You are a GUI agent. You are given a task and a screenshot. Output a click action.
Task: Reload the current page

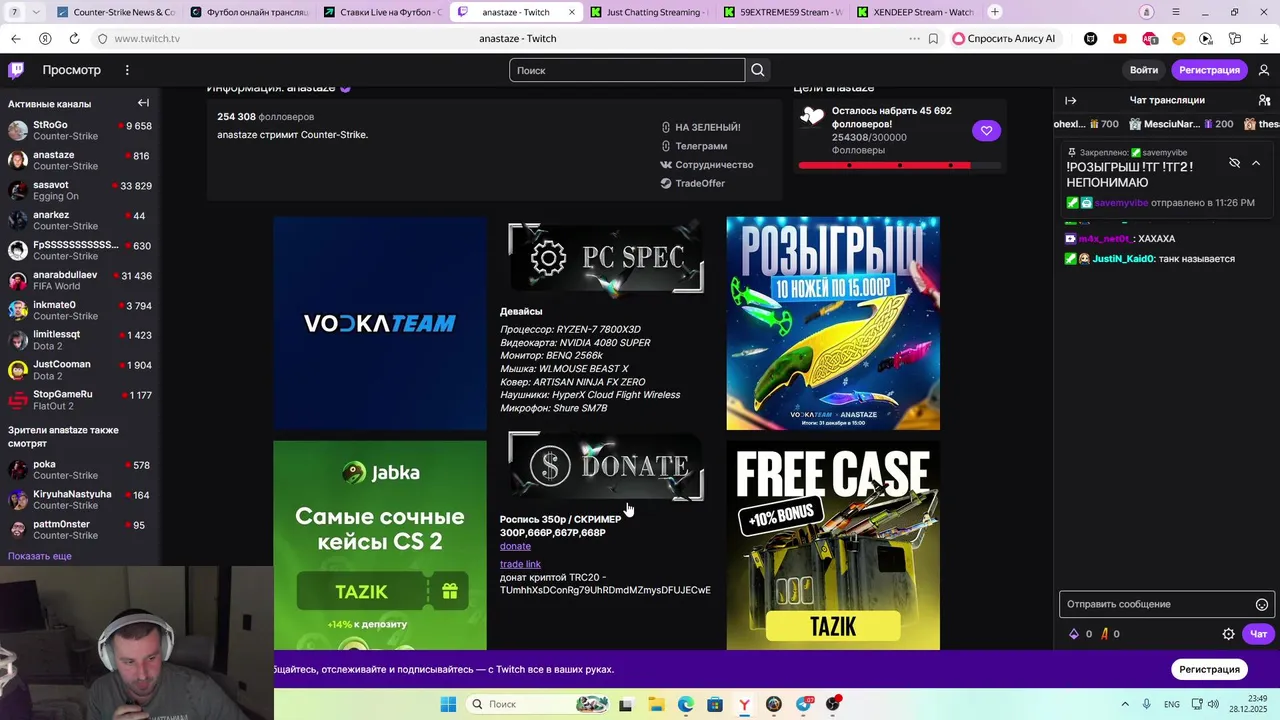click(x=74, y=39)
